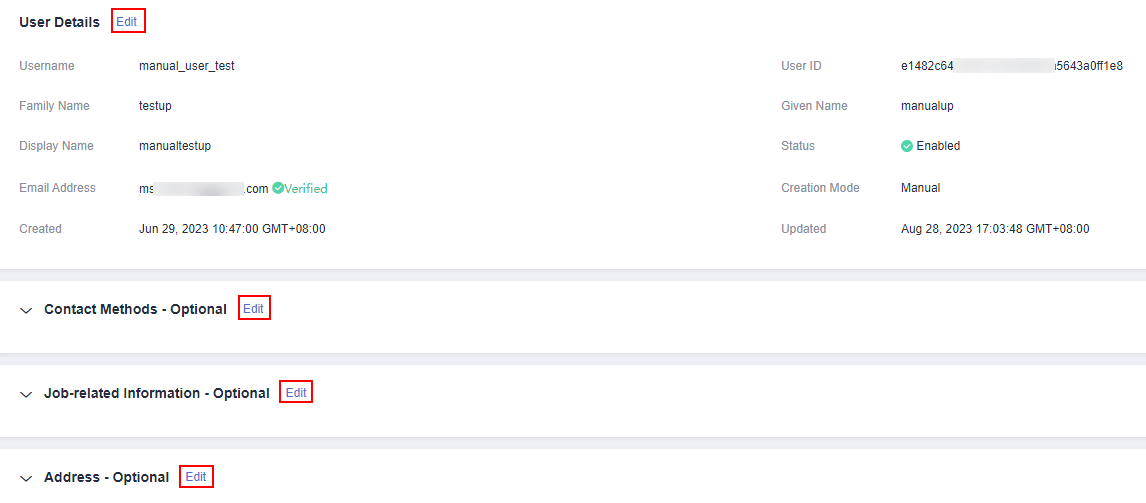Image resolution: width=1146 pixels, height=503 pixels.
Task: Expand the Address section chevron
Action: 26,478
